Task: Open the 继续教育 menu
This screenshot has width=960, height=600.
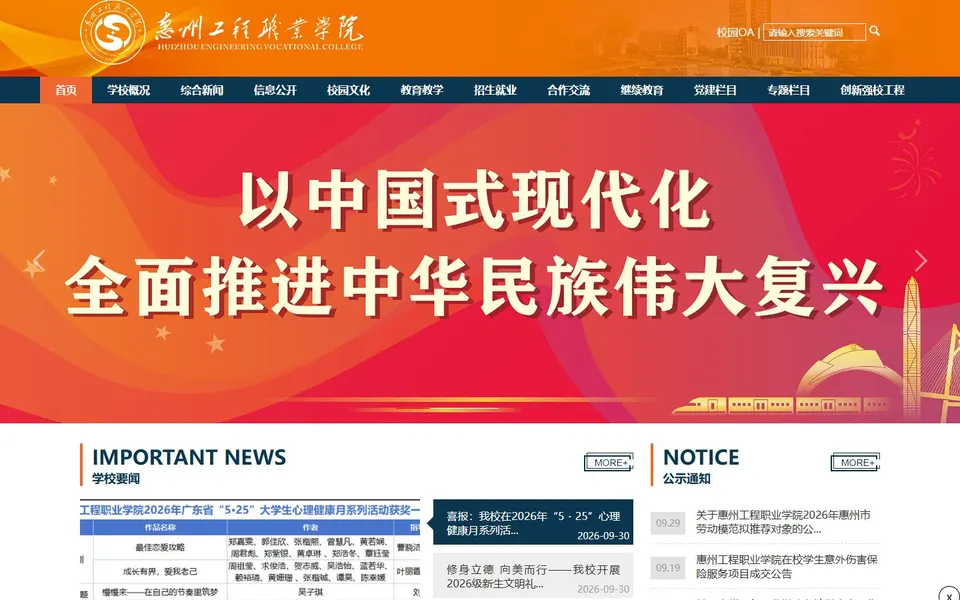Action: tap(642, 90)
